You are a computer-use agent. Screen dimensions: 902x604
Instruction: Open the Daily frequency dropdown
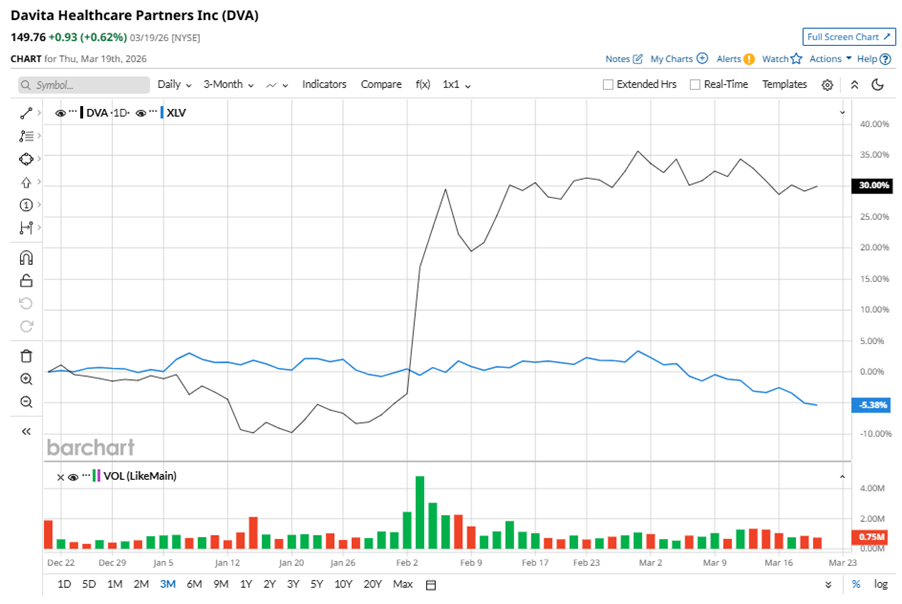pyautogui.click(x=174, y=85)
